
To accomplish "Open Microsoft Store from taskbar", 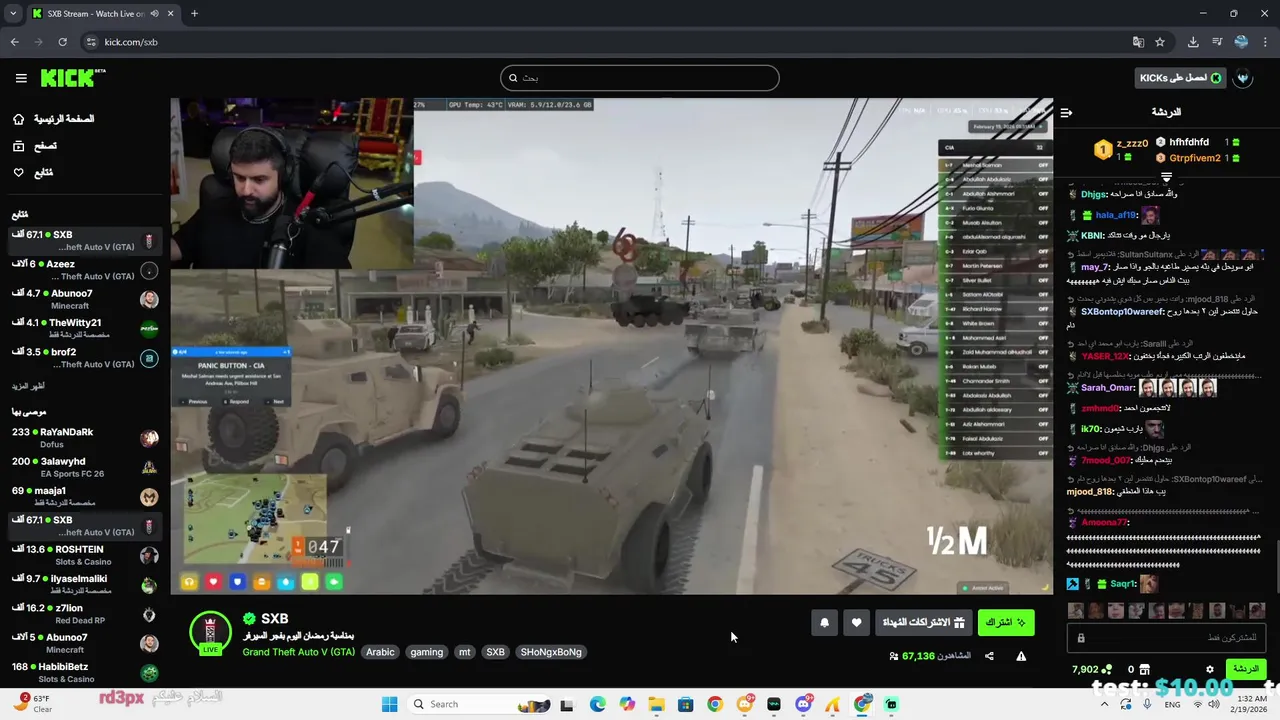I will [x=685, y=704].
